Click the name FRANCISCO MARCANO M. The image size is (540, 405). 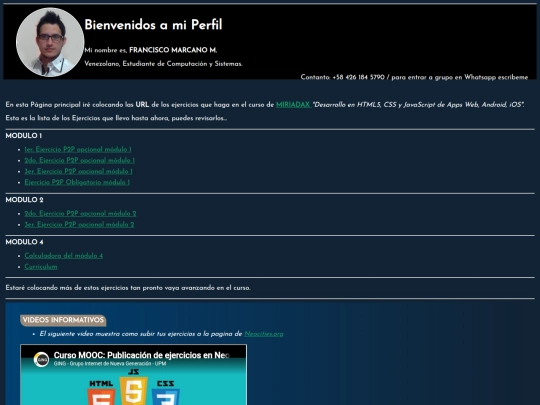point(173,50)
